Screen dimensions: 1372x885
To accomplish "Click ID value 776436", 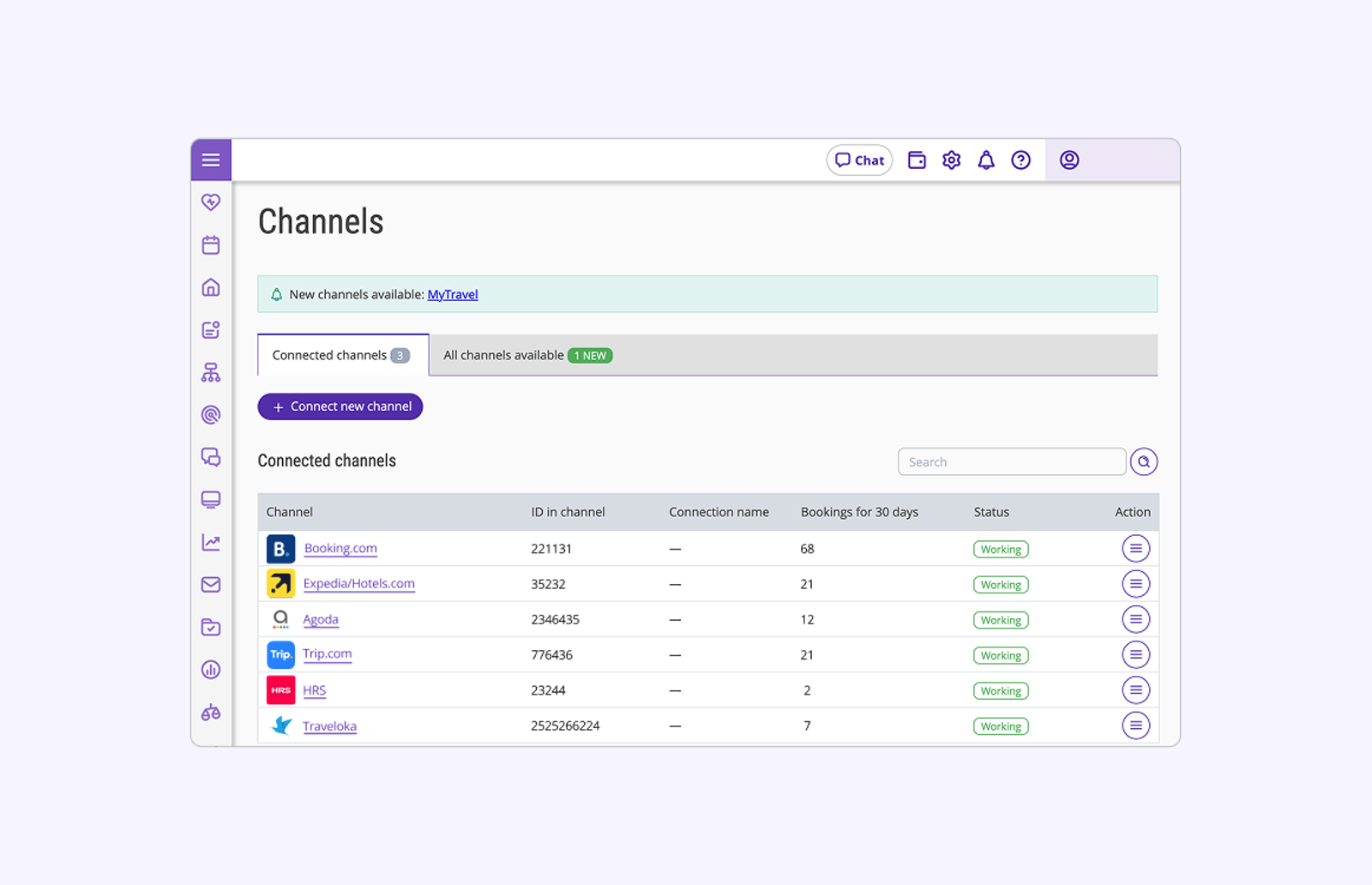I will pos(551,655).
